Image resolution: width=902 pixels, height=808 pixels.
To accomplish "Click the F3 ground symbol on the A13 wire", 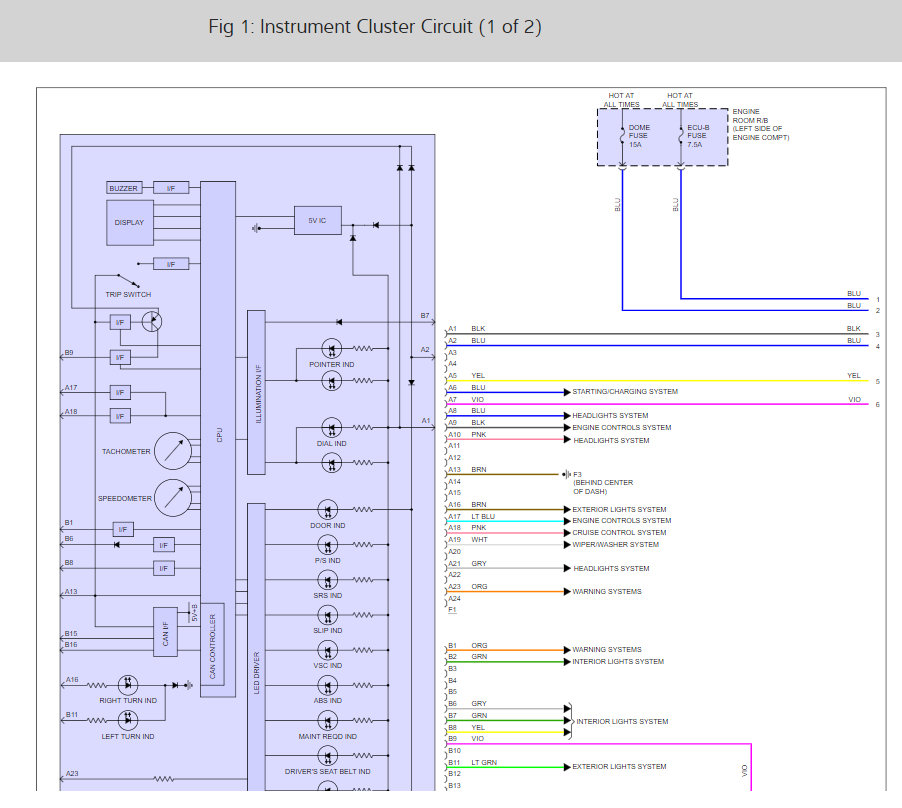I will coord(567,474).
